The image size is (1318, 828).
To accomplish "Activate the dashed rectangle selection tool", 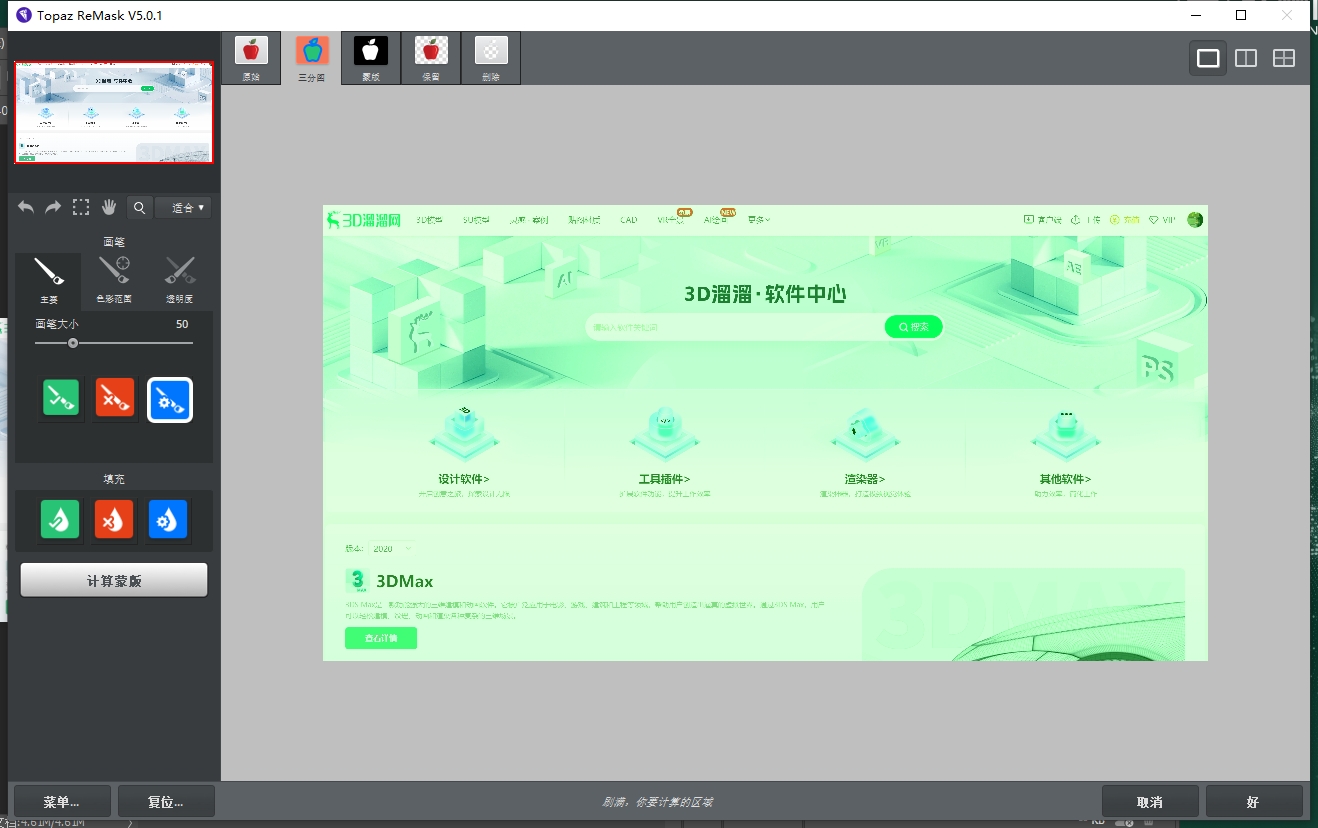I will click(x=81, y=207).
